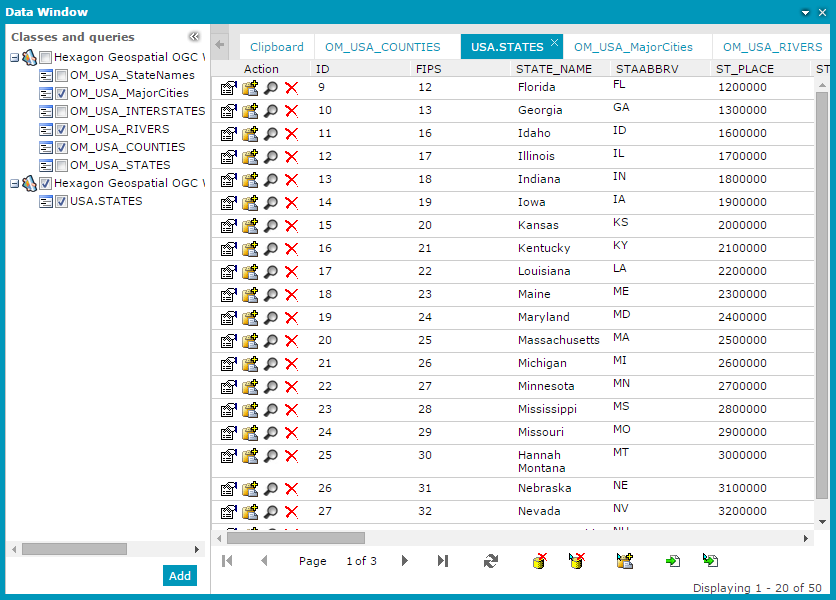The image size is (836, 600).
Task: Click the export records icon with green arrow
Action: 670,561
